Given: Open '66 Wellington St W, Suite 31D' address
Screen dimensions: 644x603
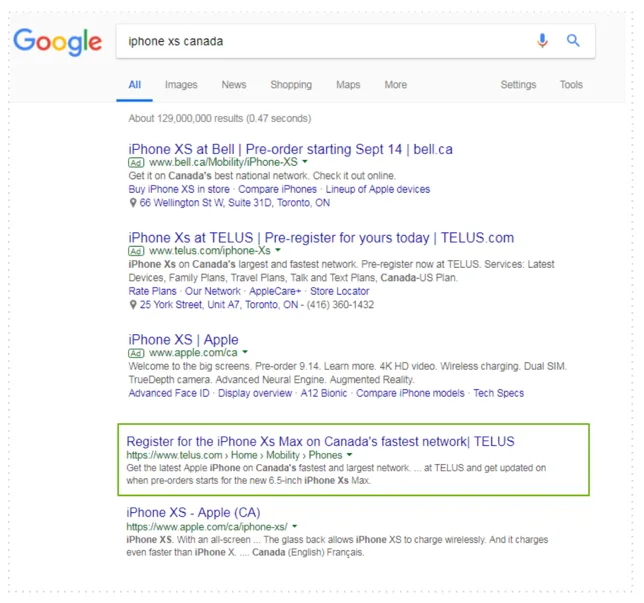Looking at the screenshot, I should click(x=235, y=203).
